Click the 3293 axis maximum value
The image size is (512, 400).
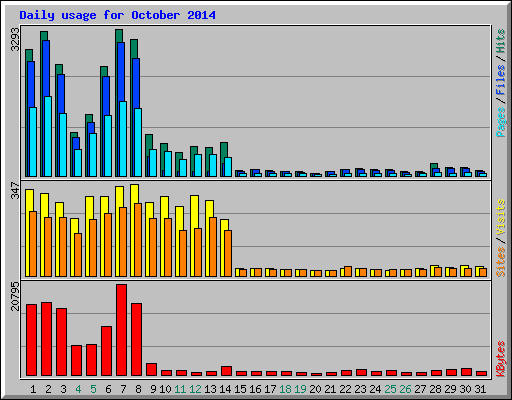click(15, 39)
